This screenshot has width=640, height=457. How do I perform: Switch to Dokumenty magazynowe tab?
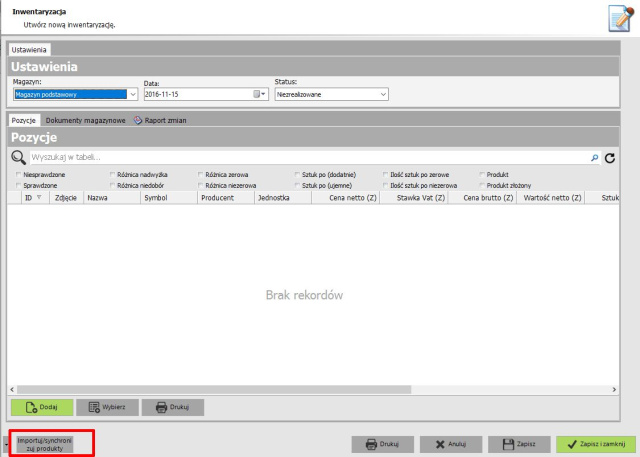tap(85, 120)
